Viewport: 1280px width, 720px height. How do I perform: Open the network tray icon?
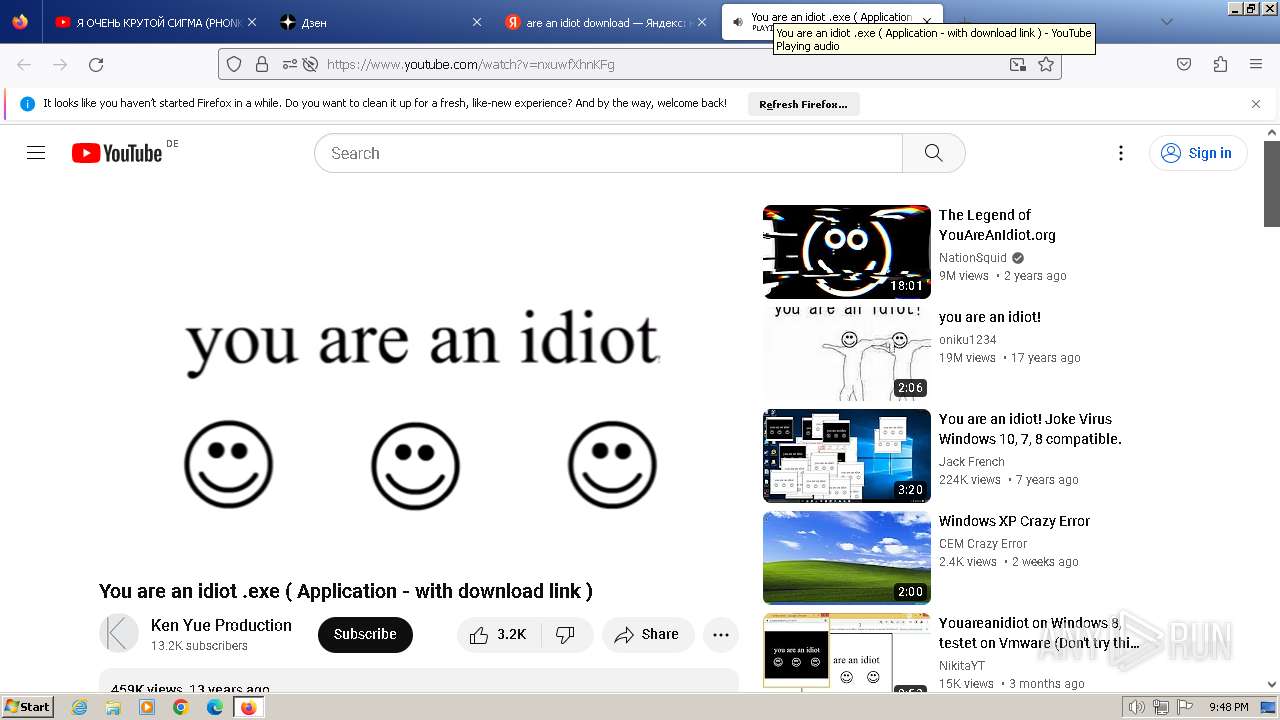(1161, 707)
